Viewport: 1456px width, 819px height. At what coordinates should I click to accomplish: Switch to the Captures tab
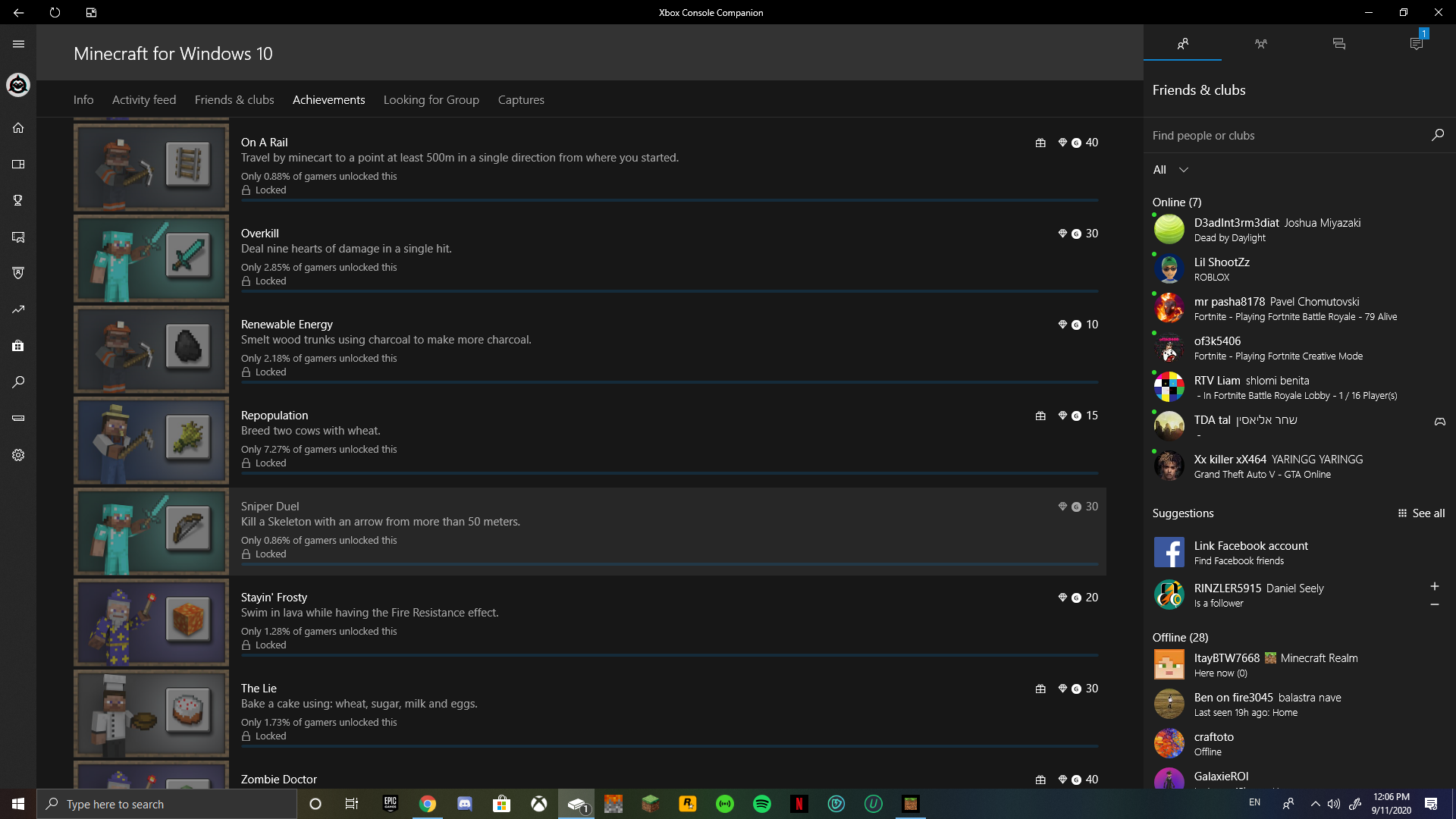521,99
